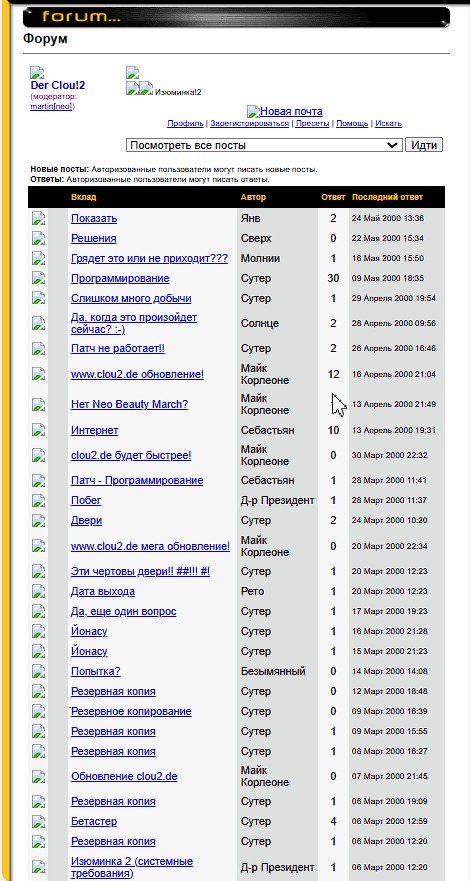Click the broken image icon next to Программирование

(x=38, y=279)
